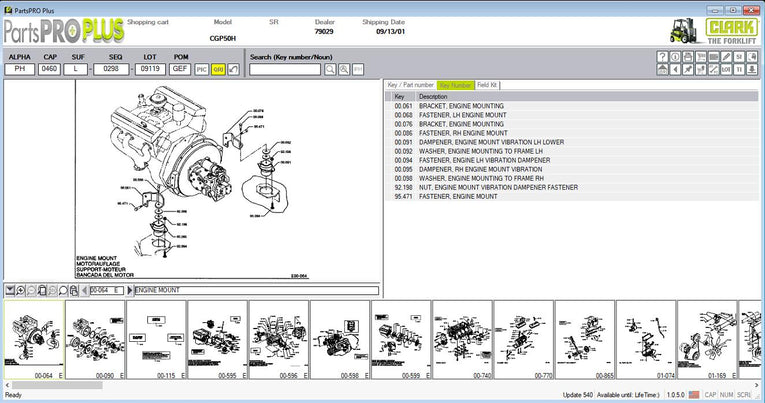Go to previous page with left arrow

click(x=83, y=290)
